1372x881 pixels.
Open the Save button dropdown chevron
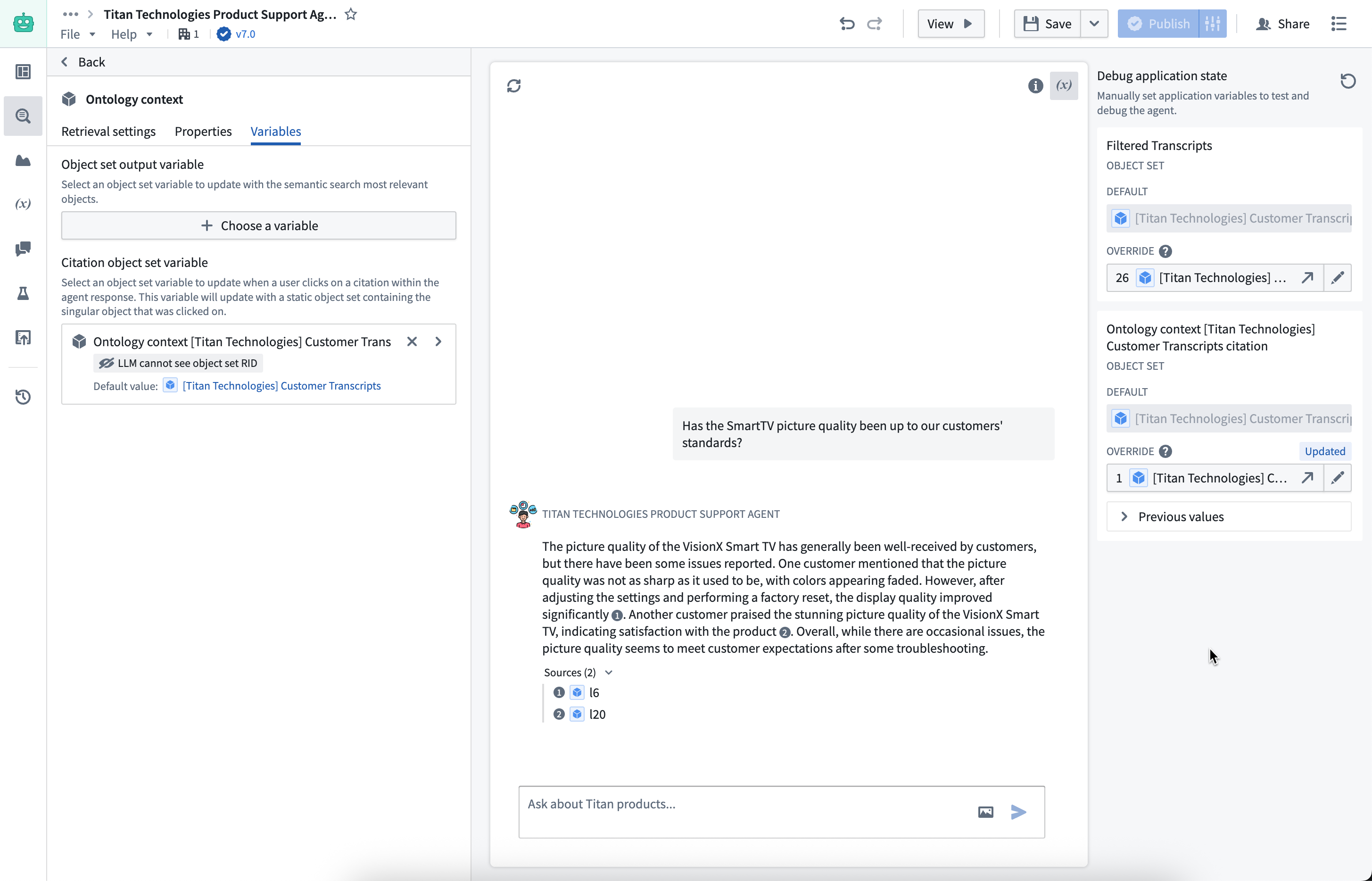point(1094,24)
